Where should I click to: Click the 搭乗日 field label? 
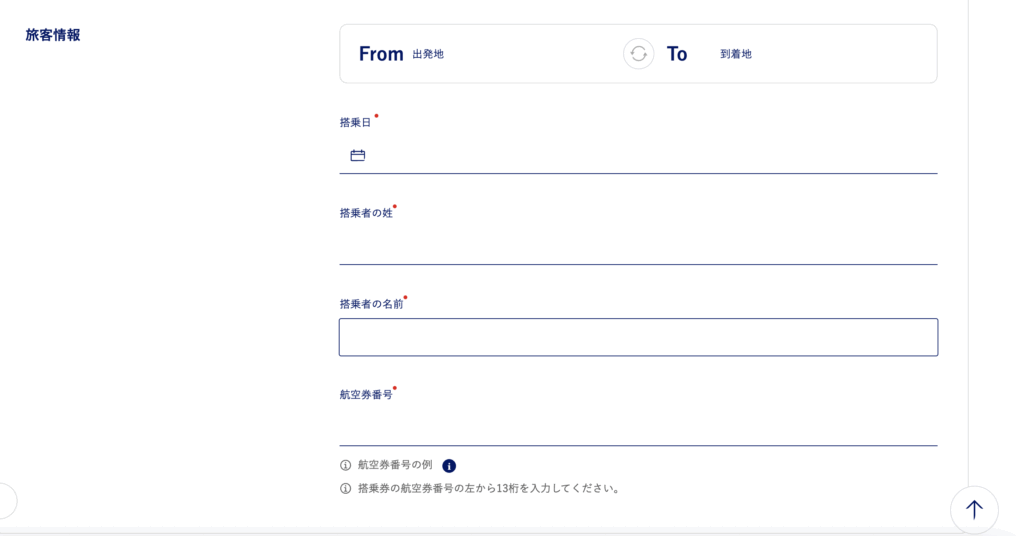[355, 122]
